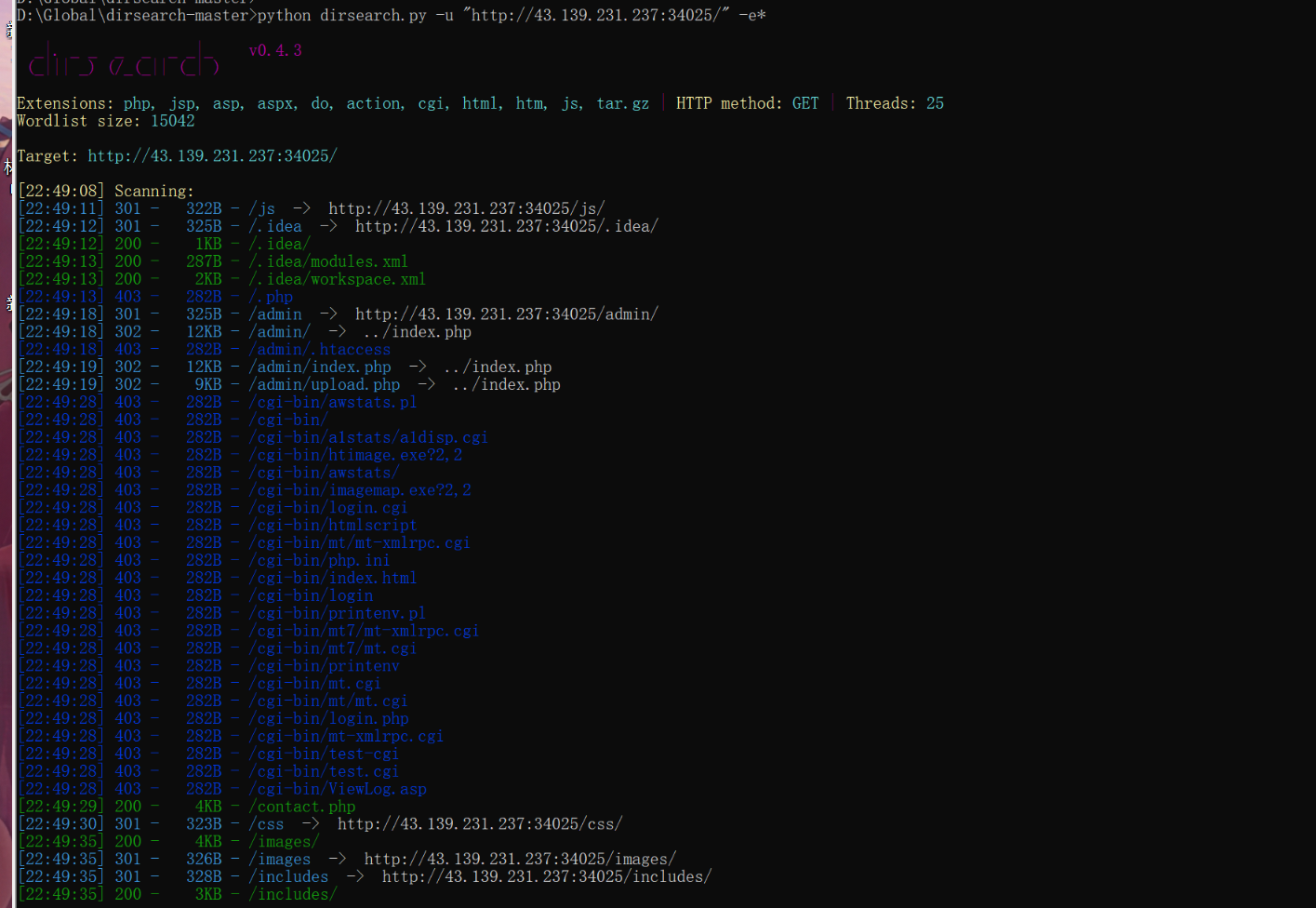Click the Wordlist size value 15042
This screenshot has height=908, width=1316.
click(173, 121)
